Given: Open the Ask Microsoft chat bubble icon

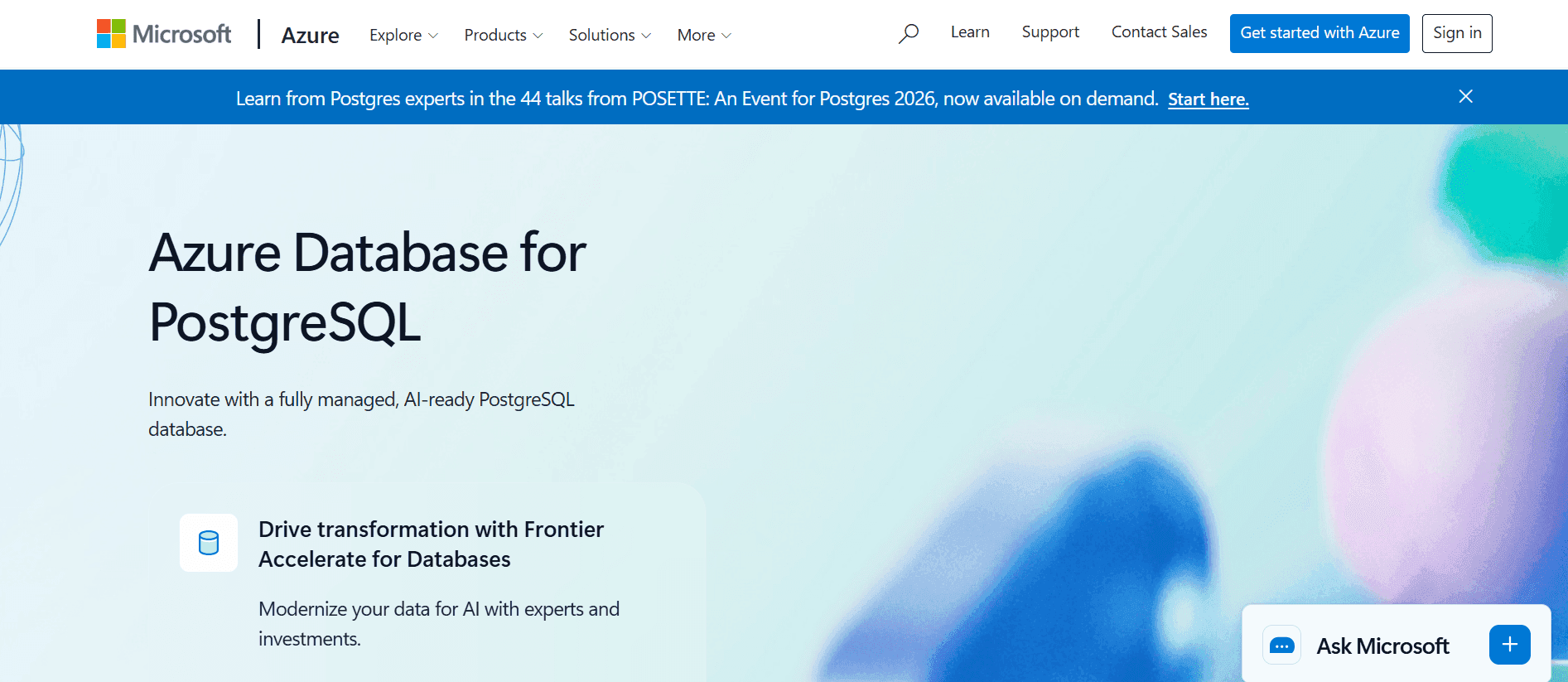Looking at the screenshot, I should pos(1281,646).
